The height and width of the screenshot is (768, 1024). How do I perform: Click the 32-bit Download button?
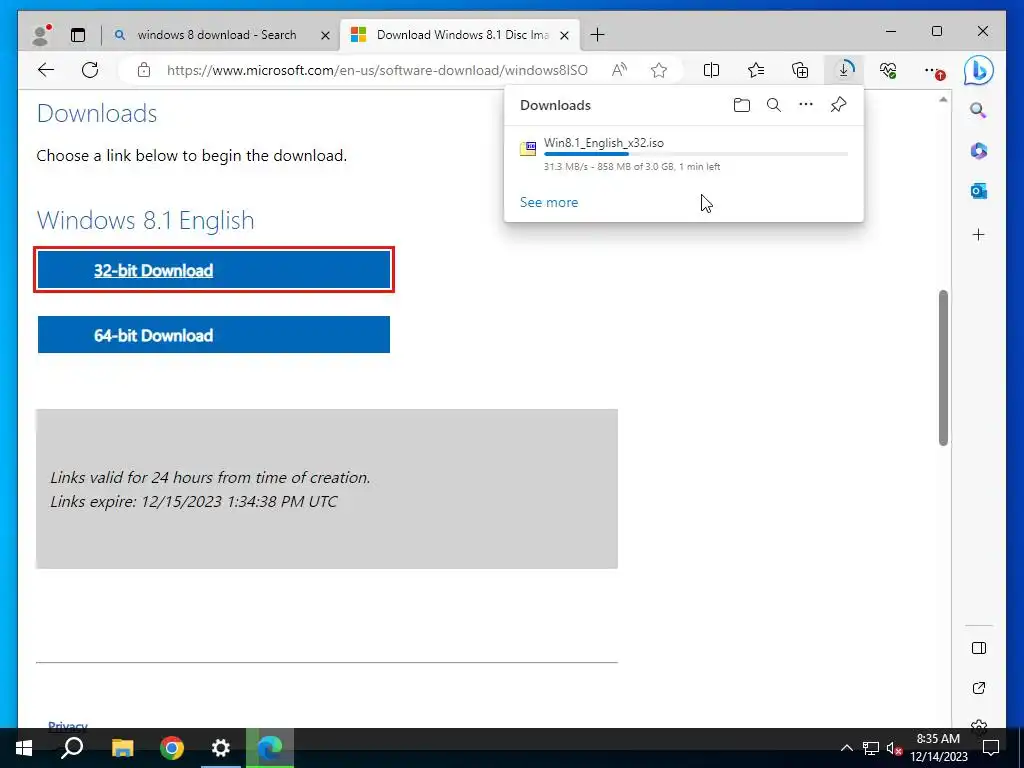(x=214, y=270)
